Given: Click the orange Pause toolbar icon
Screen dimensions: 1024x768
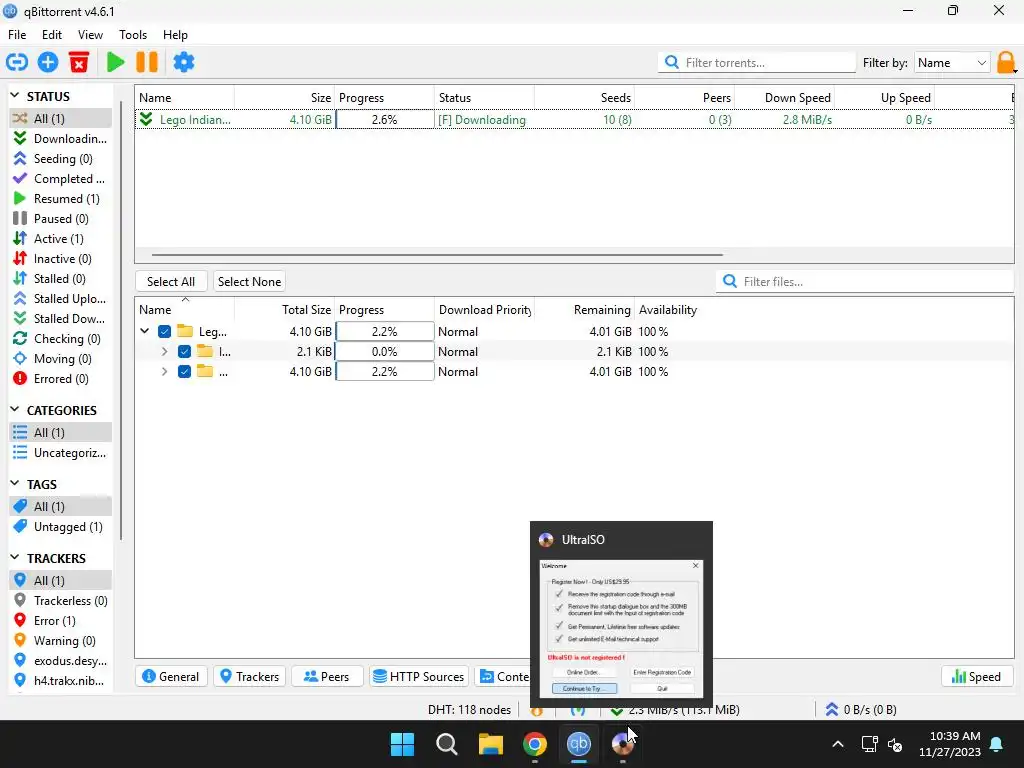Looking at the screenshot, I should coord(147,62).
